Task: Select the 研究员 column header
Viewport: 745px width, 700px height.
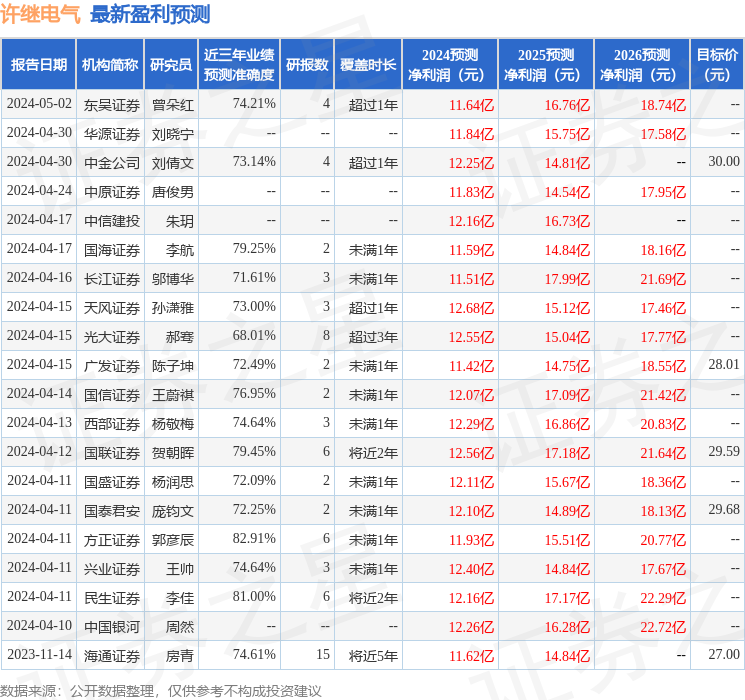Action: point(171,65)
